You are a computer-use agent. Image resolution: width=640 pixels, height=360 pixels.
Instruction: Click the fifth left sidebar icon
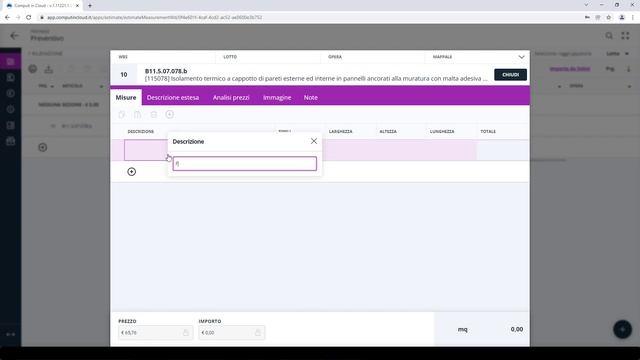click(x=11, y=125)
